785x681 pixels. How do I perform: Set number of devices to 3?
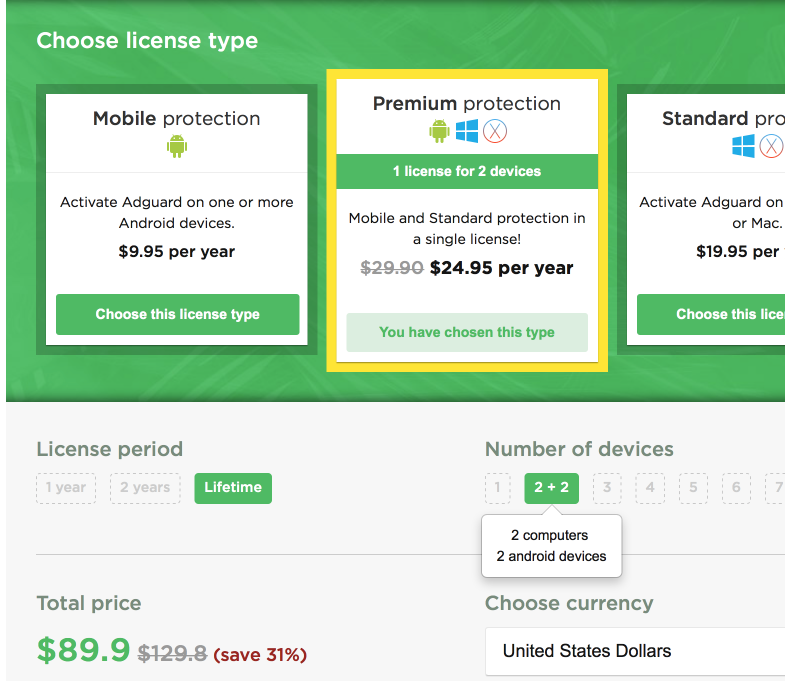(x=606, y=488)
